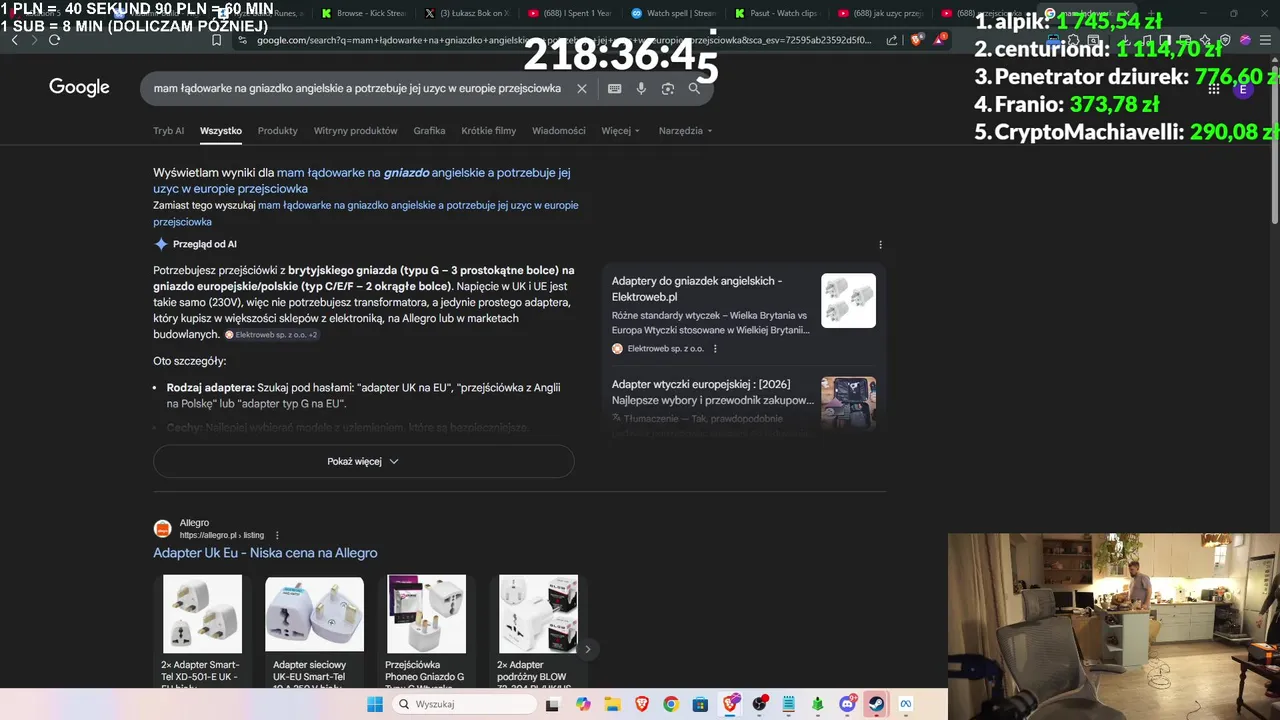
Task: Open the Narzędzia tools dropdown
Action: pyautogui.click(x=685, y=131)
